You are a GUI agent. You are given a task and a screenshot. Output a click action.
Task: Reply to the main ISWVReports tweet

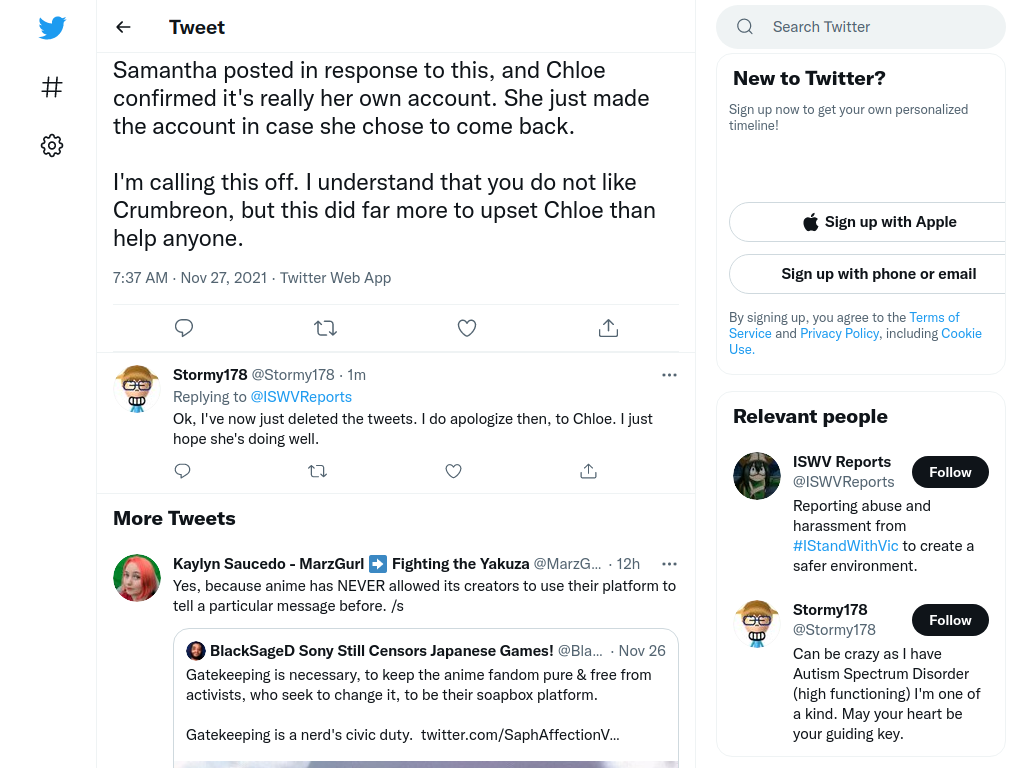[x=184, y=328]
